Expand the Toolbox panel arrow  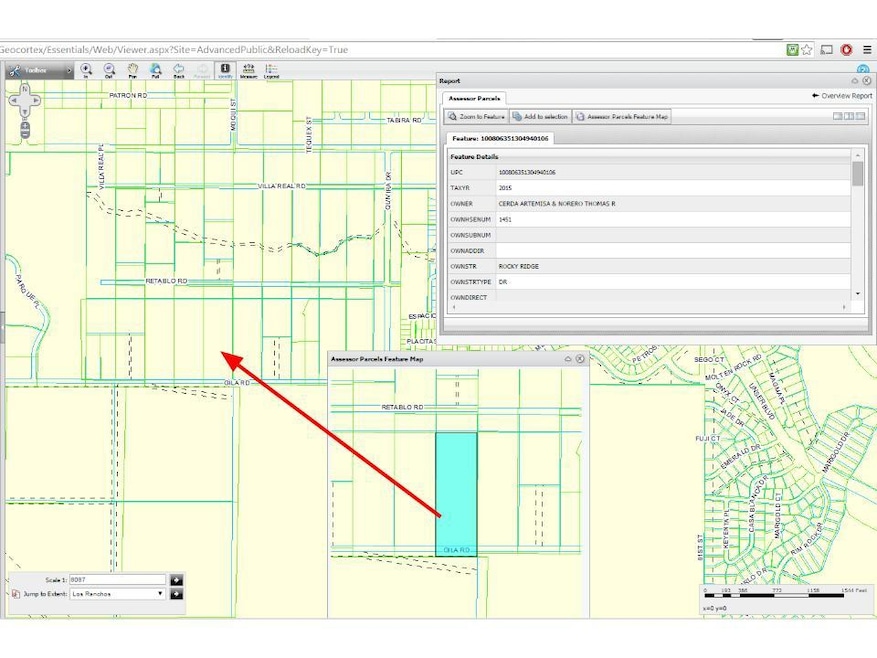click(x=69, y=71)
